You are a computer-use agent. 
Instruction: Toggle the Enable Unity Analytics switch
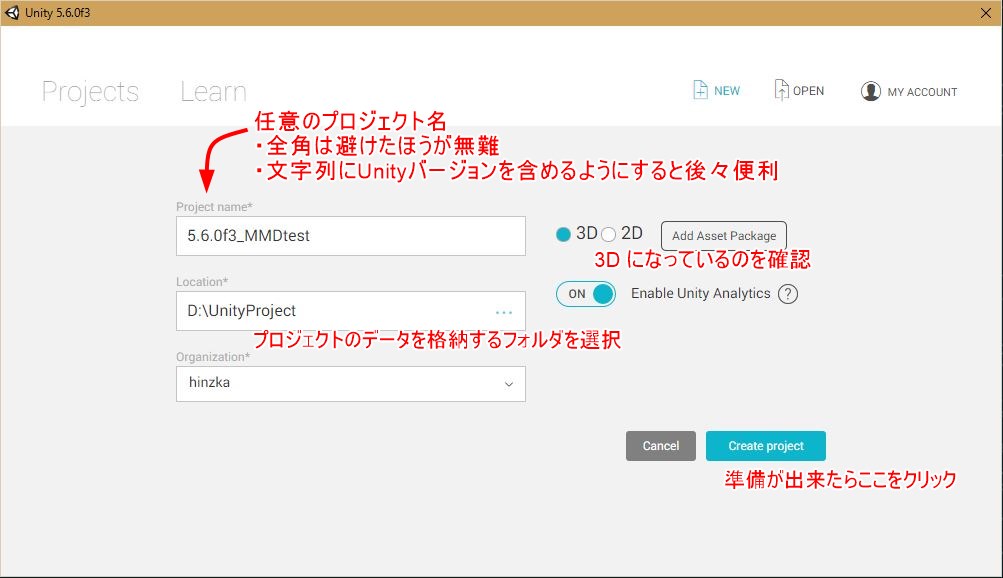(x=585, y=294)
